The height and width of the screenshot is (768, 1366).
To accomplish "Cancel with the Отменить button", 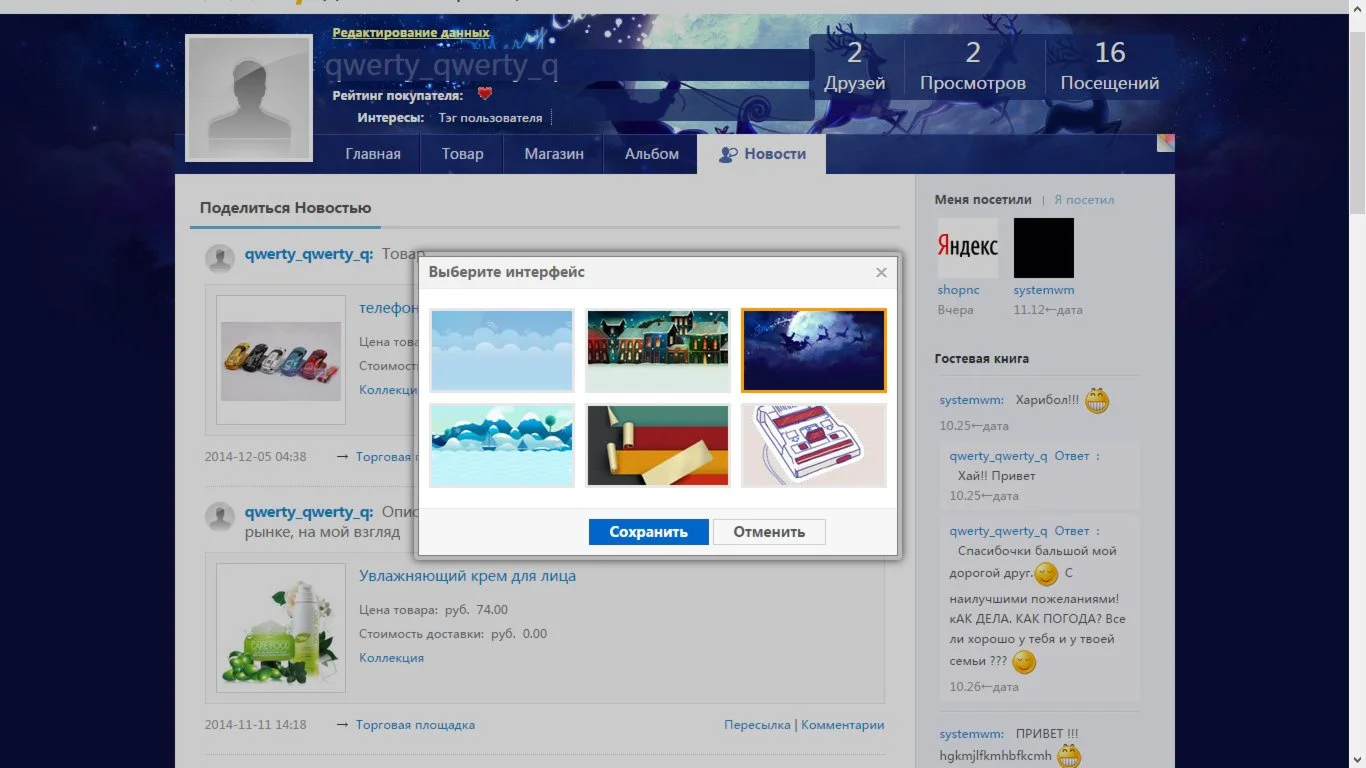I will point(769,532).
